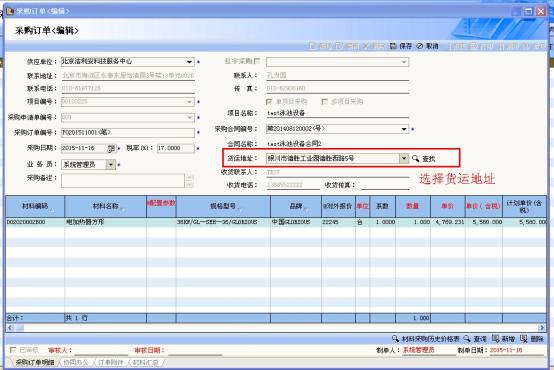Viewport: 554px width, 370px height.
Task: Click the 4,769.231 unit price cell
Action: (x=448, y=222)
